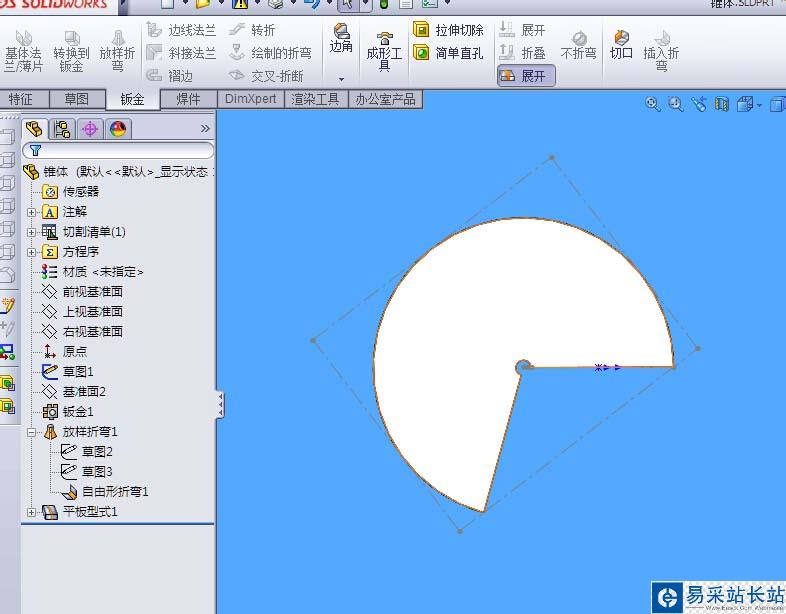The height and width of the screenshot is (614, 786).
Task: Expand the Flat-Pattern (平板型式1) node
Action: 32,512
